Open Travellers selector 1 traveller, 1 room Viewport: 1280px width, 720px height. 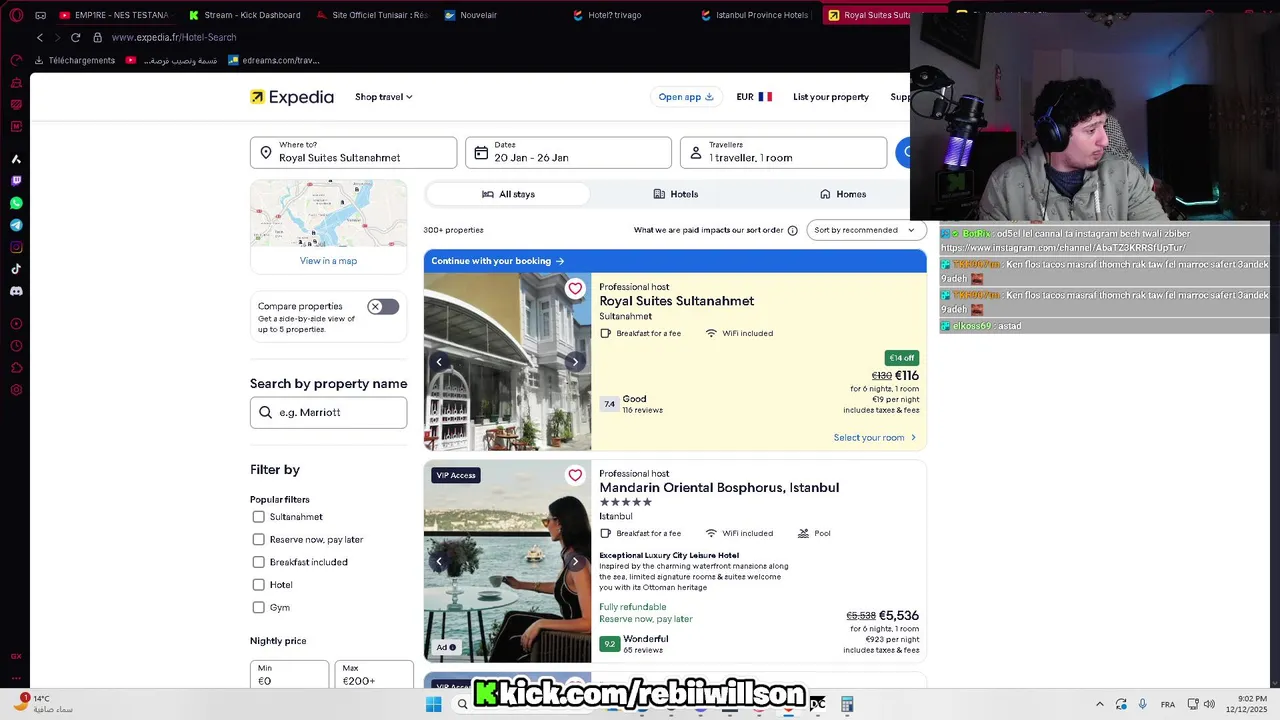point(784,153)
